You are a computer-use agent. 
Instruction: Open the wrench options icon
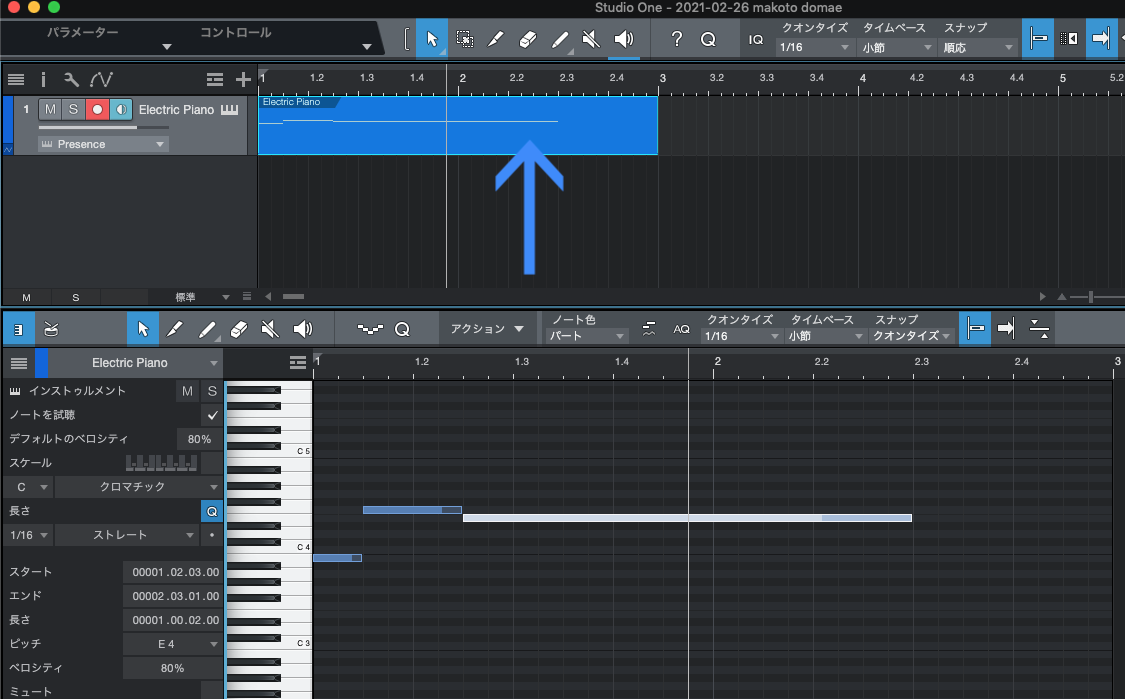click(x=71, y=79)
